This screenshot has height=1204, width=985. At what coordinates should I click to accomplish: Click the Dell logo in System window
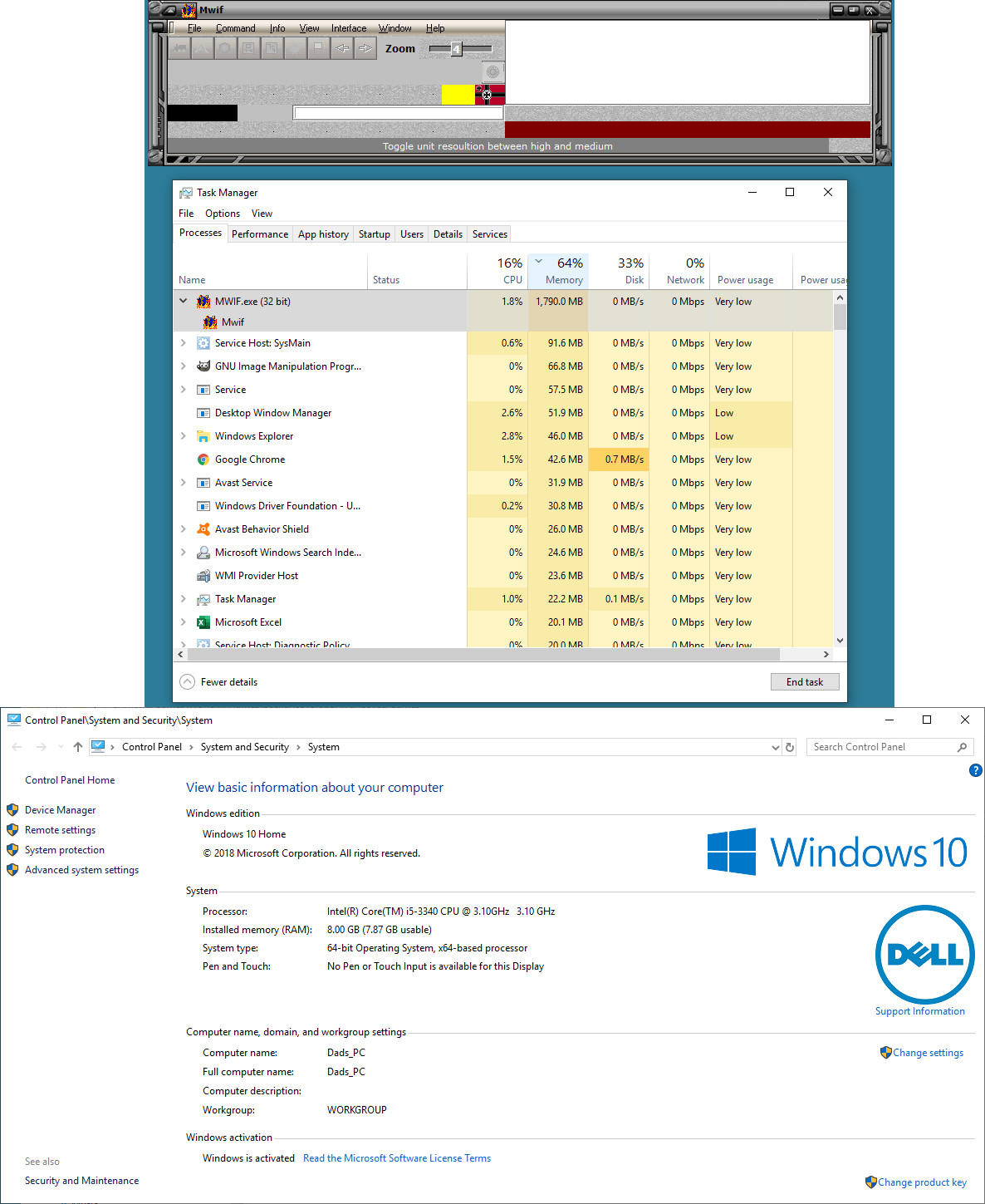coord(925,955)
